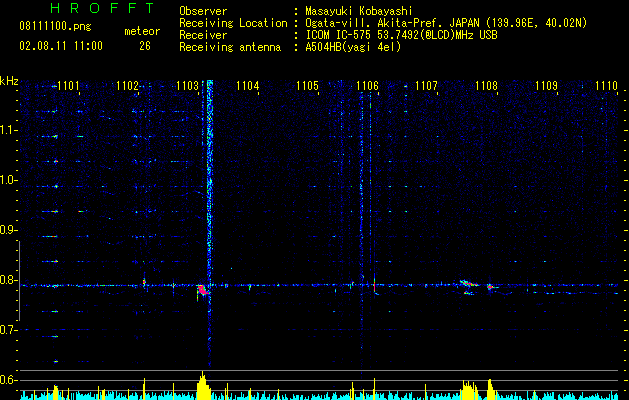The image size is (629, 400).
Task: Click the 1107 time marker
Action: tap(426, 86)
